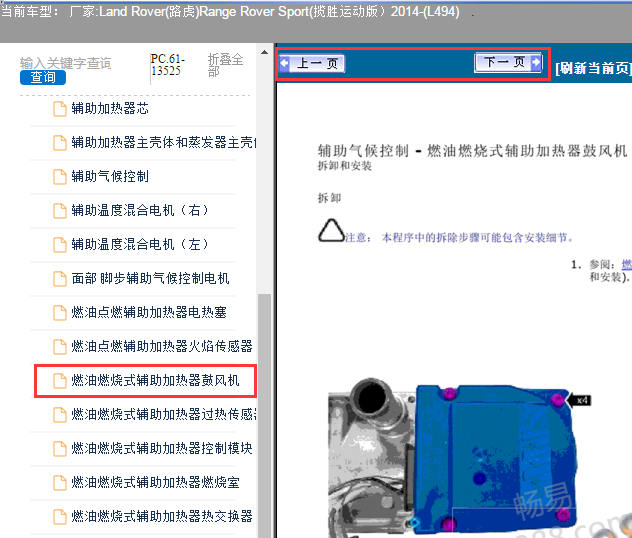Open 燃油燃烧式辅助加热器热交换器

pos(162,516)
